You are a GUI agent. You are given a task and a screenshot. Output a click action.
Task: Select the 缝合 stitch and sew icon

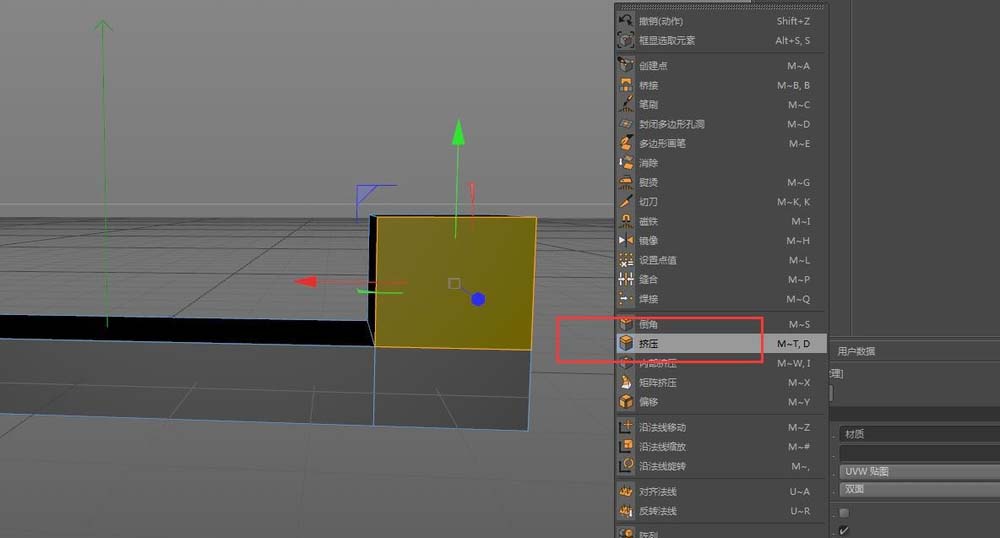coord(626,279)
